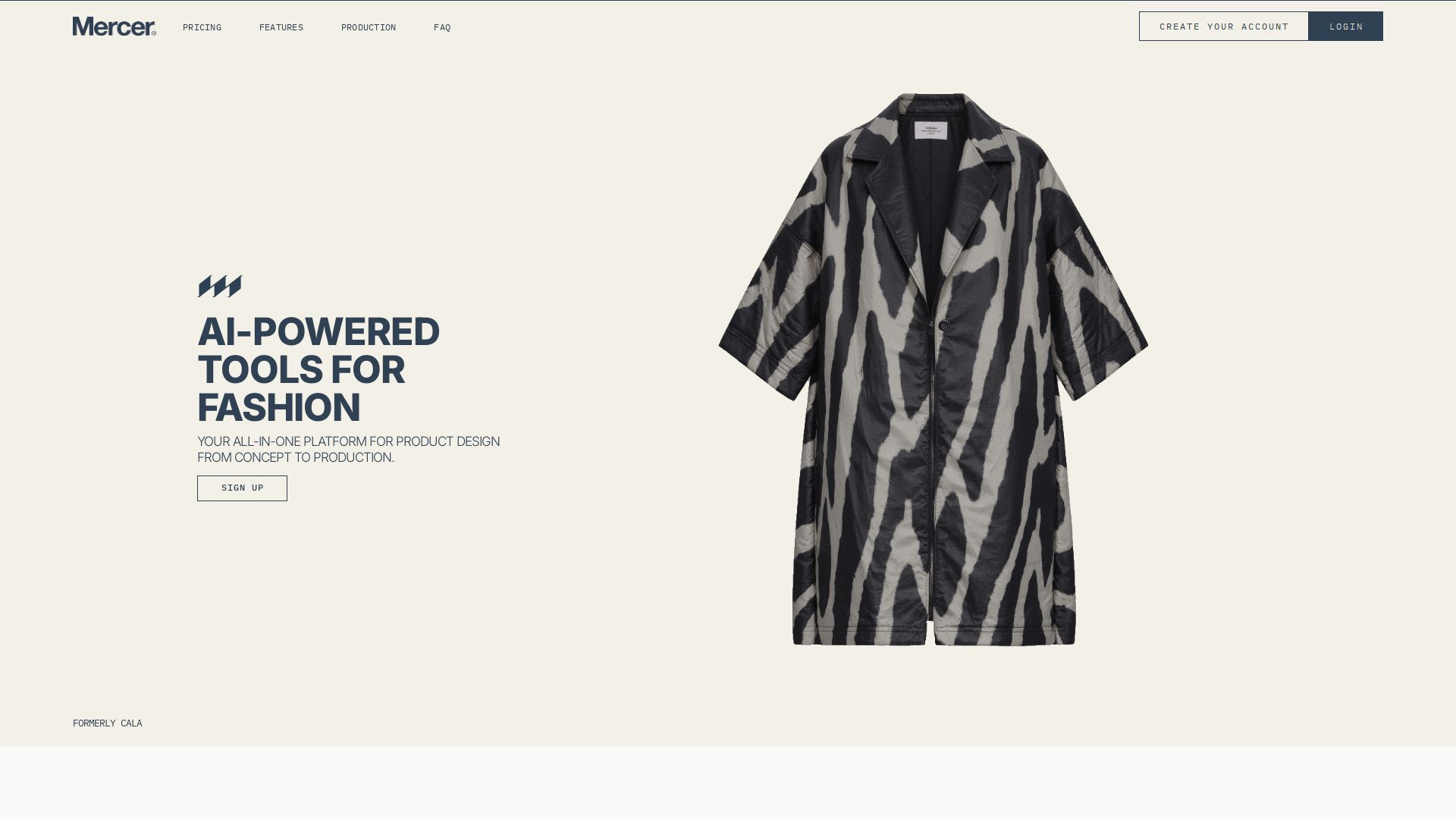The height and width of the screenshot is (819, 1456).
Task: Click the Sign Up button under the tagline
Action: coord(242,488)
